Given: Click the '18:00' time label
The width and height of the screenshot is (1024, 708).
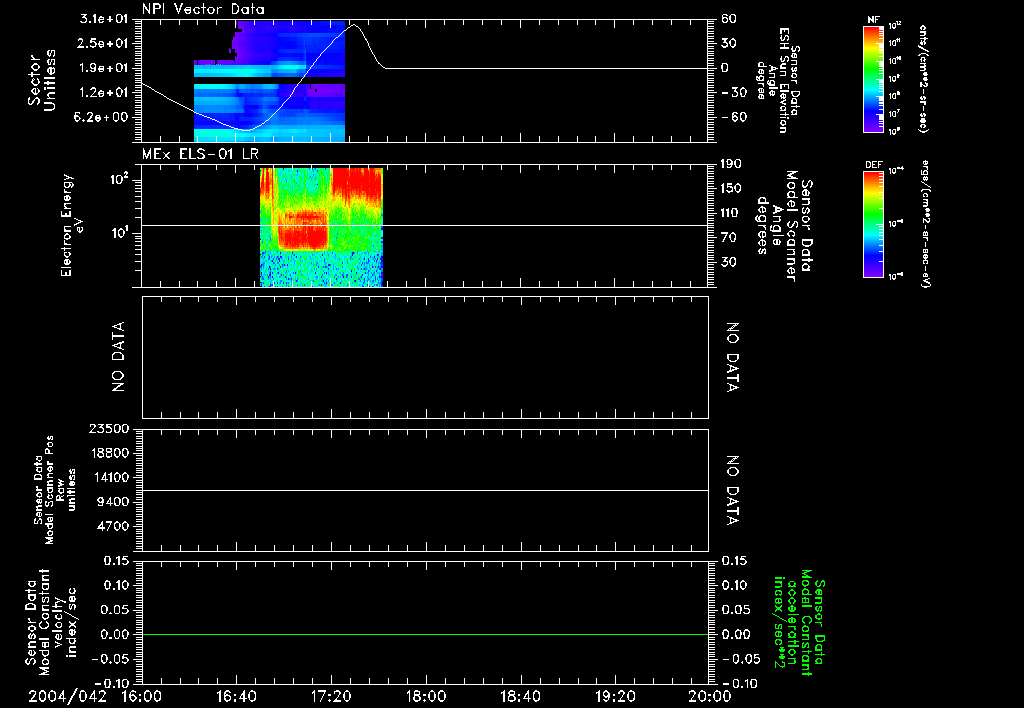Looking at the screenshot, I should [426, 697].
